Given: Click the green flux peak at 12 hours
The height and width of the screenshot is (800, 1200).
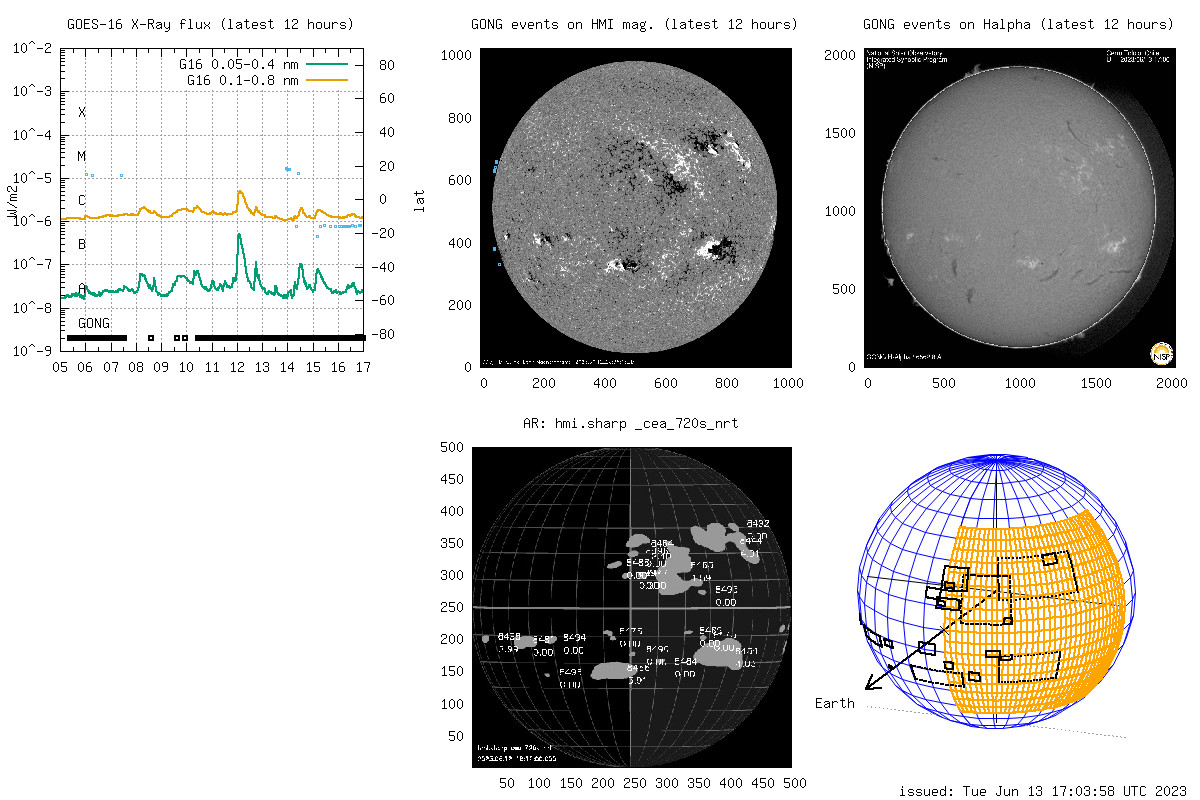Looking at the screenshot, I should (240, 238).
